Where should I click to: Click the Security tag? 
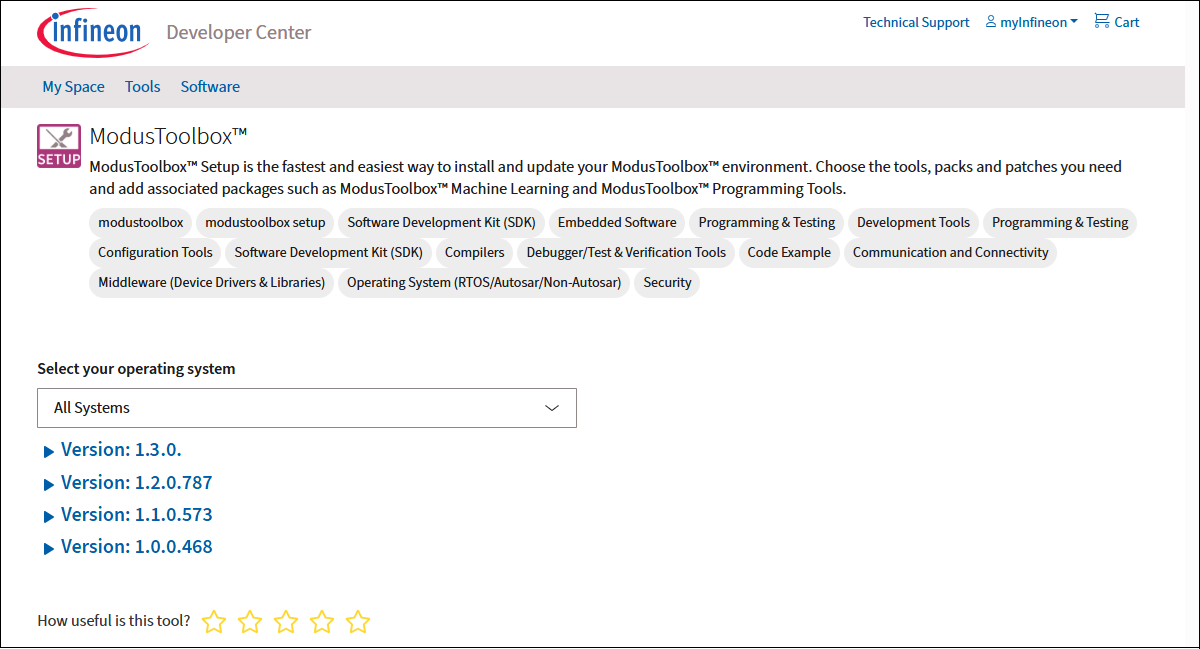(x=667, y=282)
